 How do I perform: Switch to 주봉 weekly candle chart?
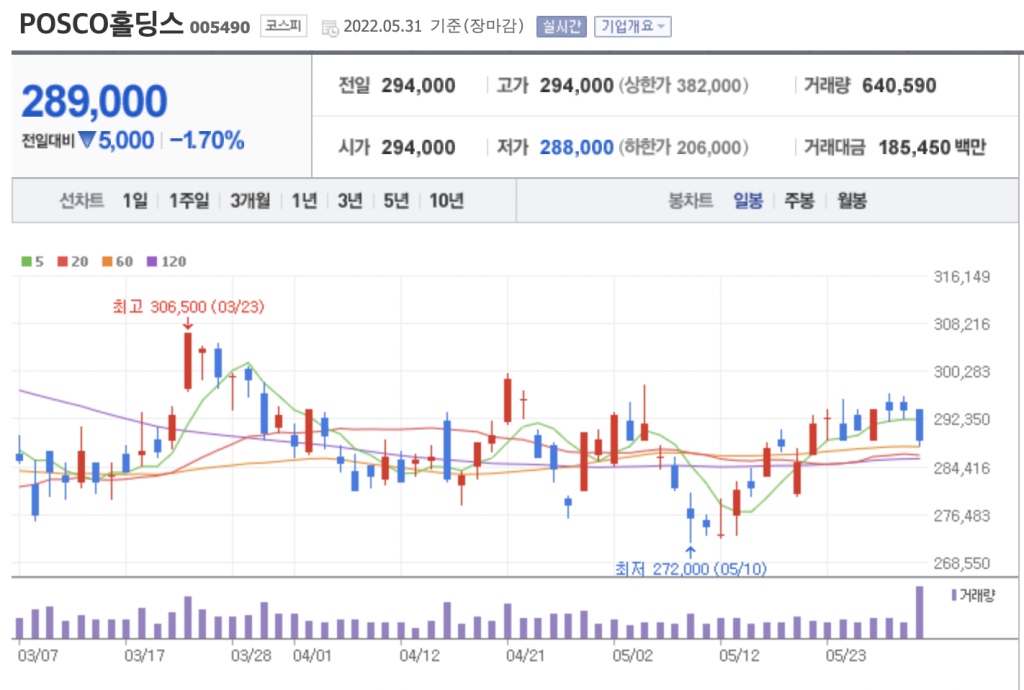tap(799, 201)
